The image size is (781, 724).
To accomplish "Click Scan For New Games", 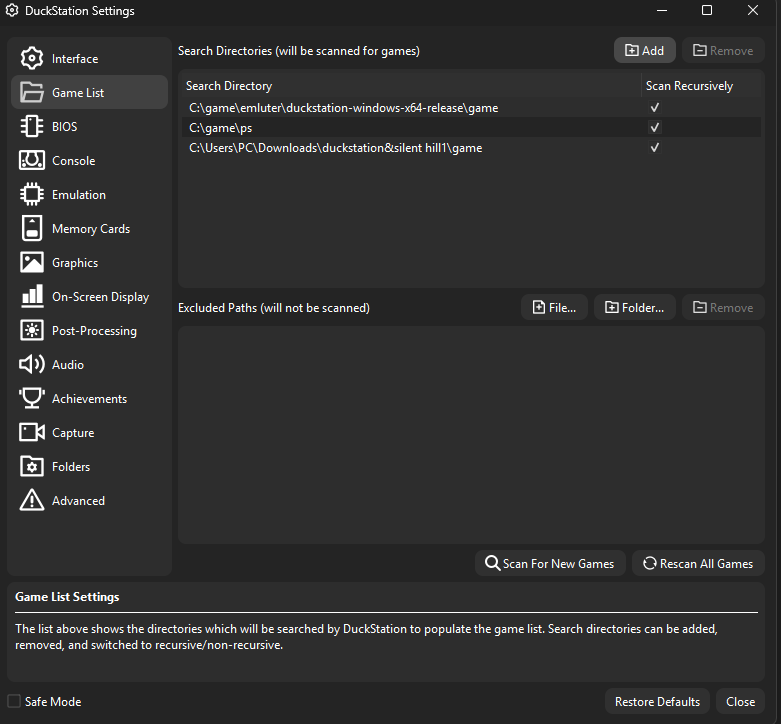I will (550, 563).
